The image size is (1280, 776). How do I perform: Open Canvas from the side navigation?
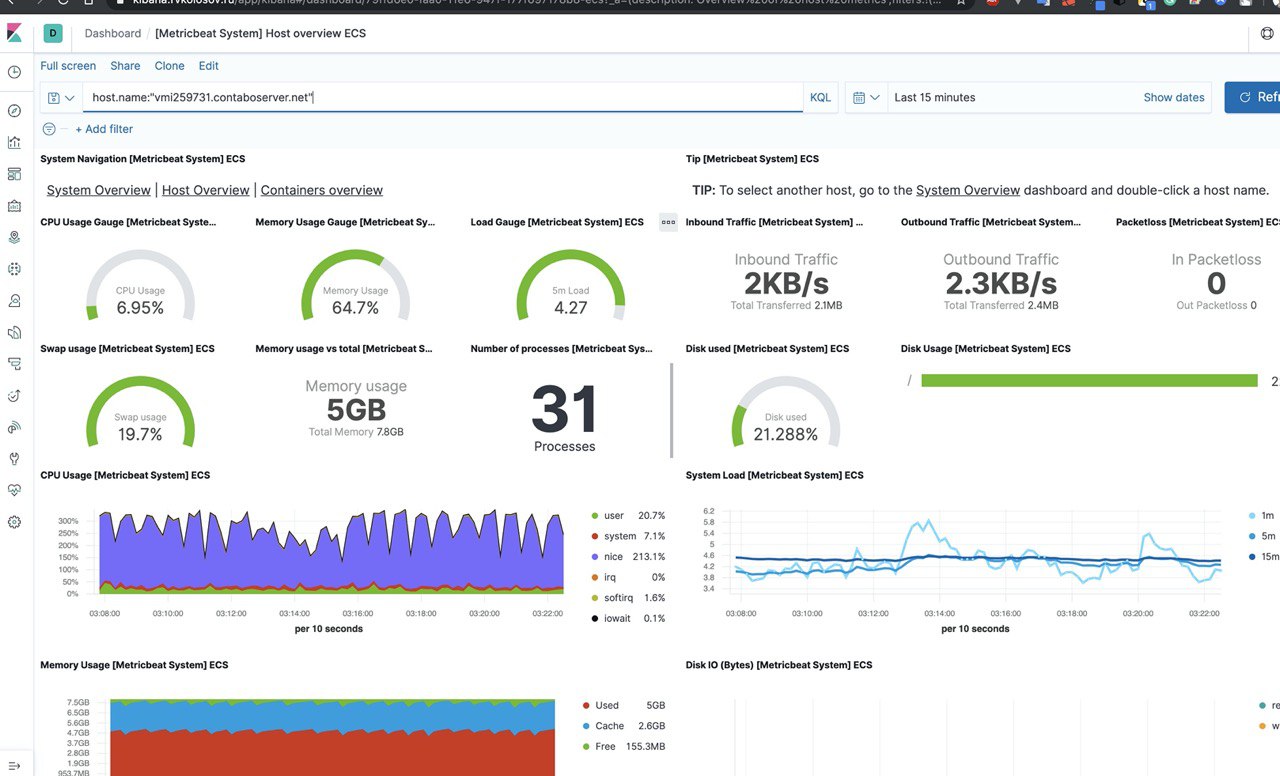pos(14,206)
